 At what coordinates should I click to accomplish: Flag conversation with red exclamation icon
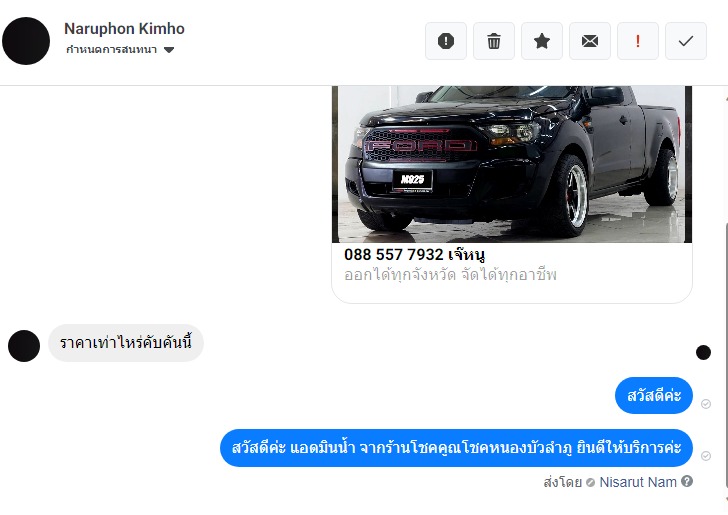638,41
